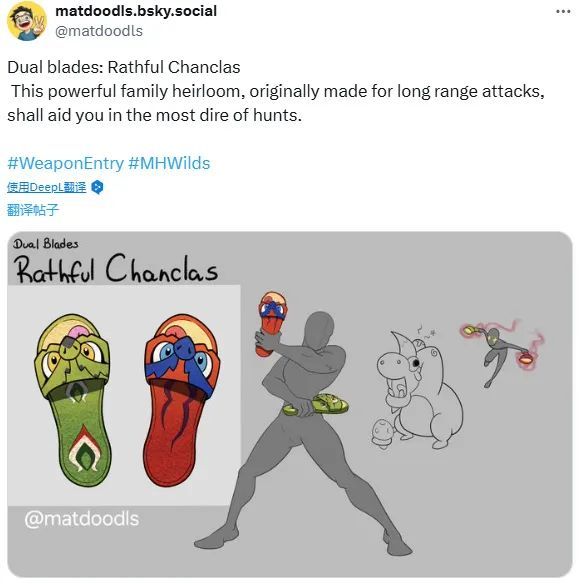Click the DeepL logo icon
The width and height of the screenshot is (586, 584).
(97, 187)
